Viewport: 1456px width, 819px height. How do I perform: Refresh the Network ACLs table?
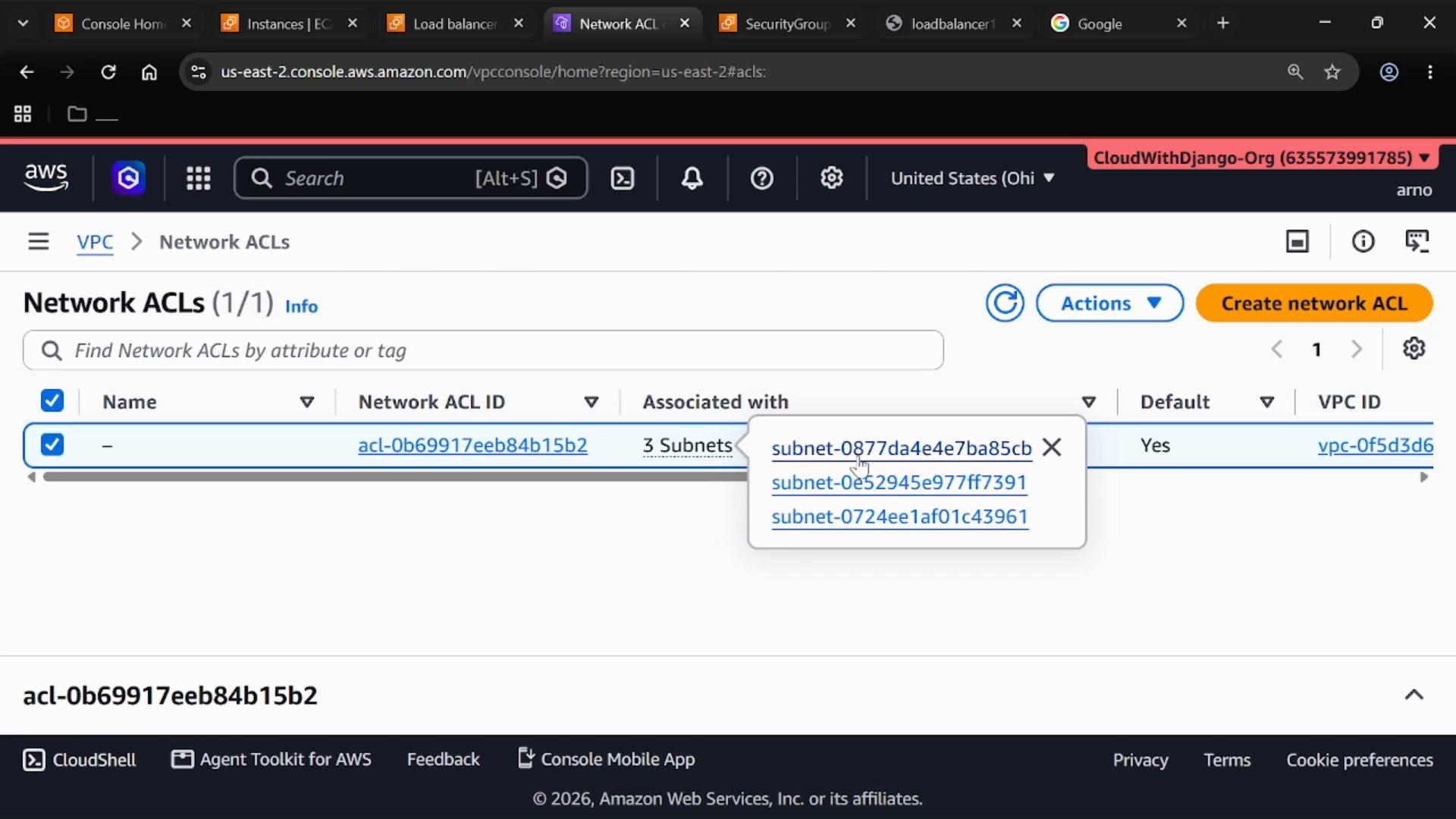pyautogui.click(x=1005, y=303)
